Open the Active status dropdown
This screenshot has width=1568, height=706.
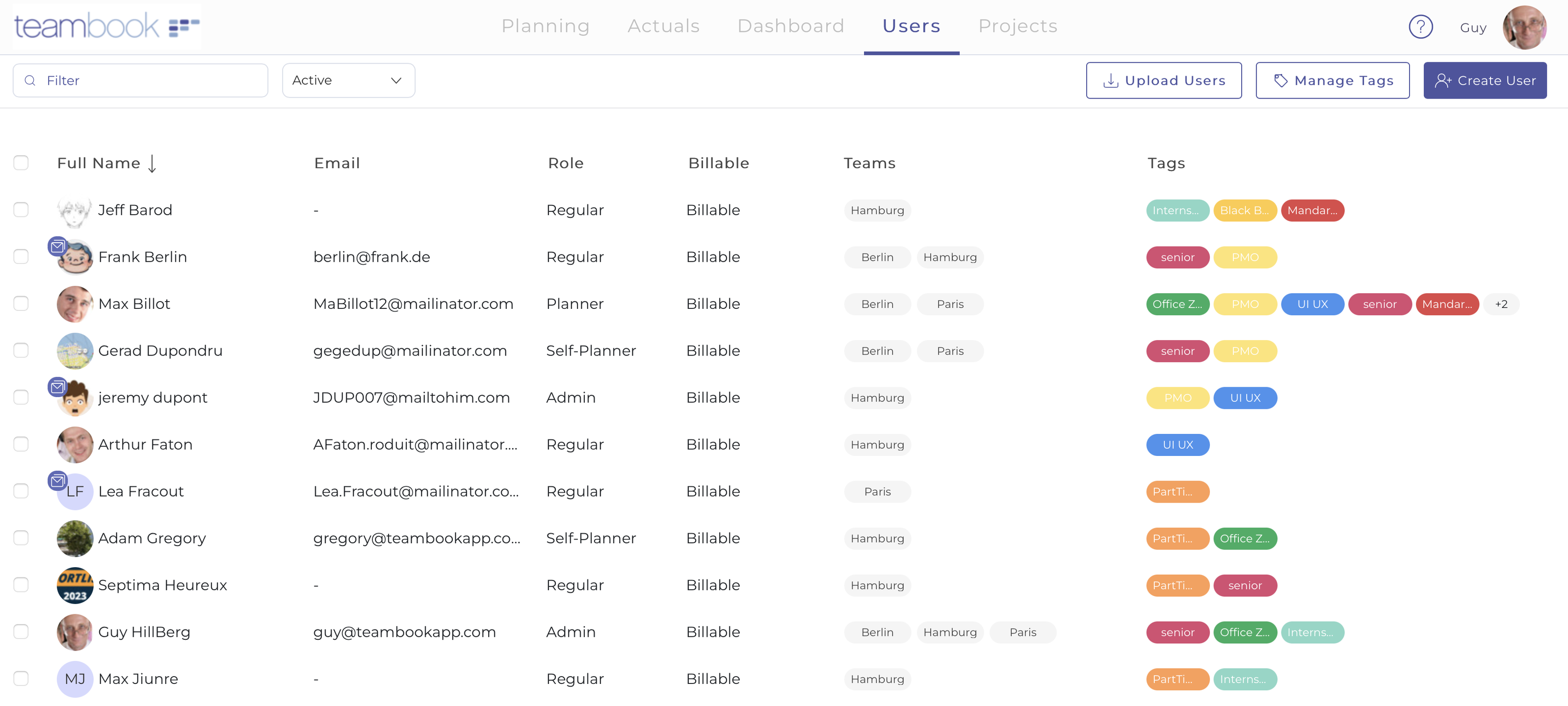(x=348, y=80)
